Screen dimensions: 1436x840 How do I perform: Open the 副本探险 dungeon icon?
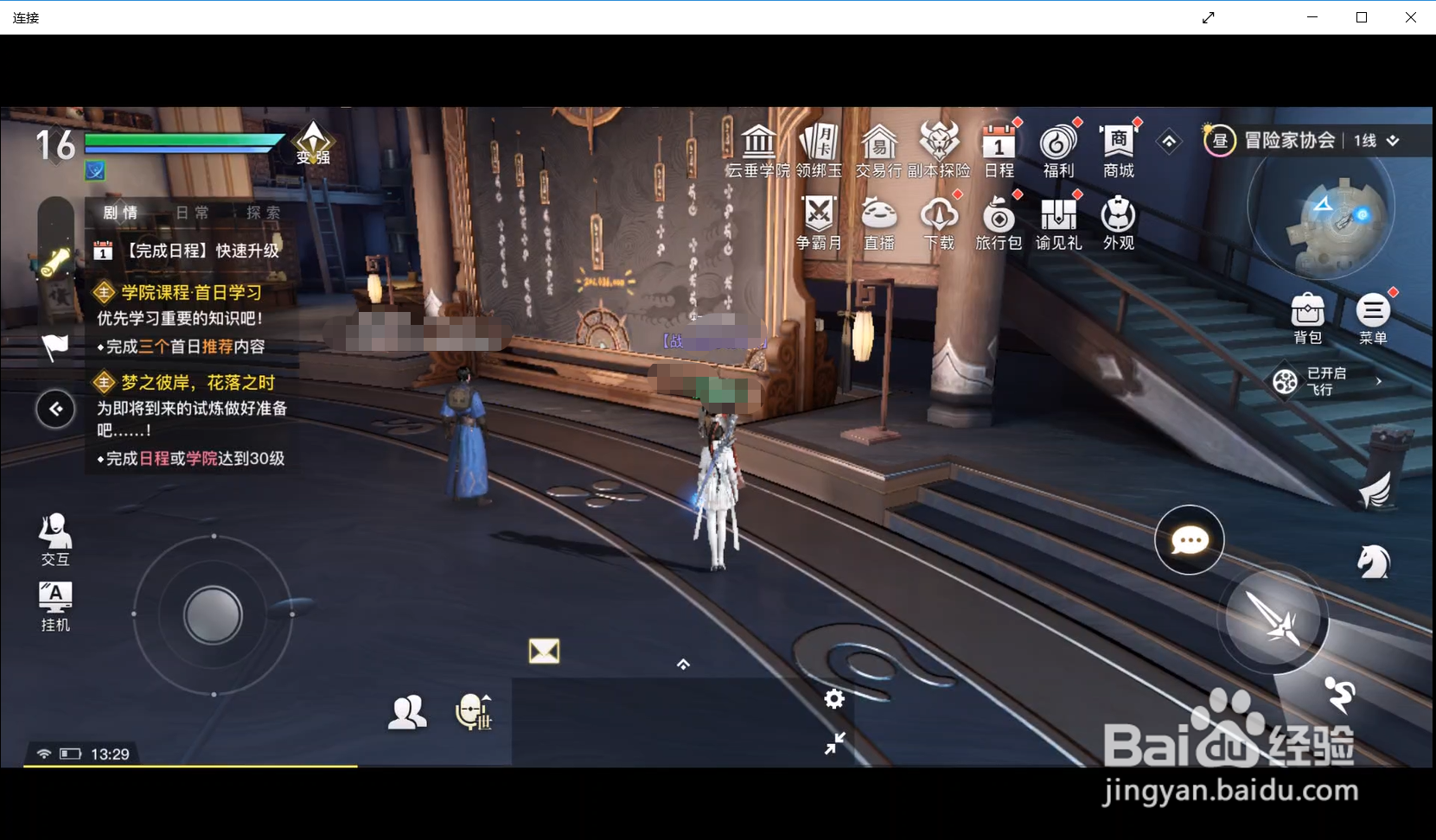pyautogui.click(x=939, y=150)
